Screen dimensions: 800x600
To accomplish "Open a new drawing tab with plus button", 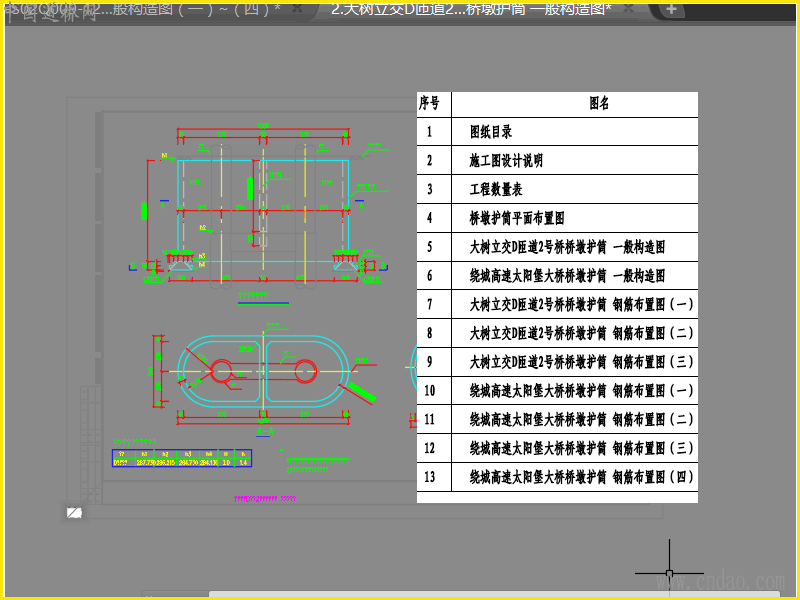I will (671, 9).
